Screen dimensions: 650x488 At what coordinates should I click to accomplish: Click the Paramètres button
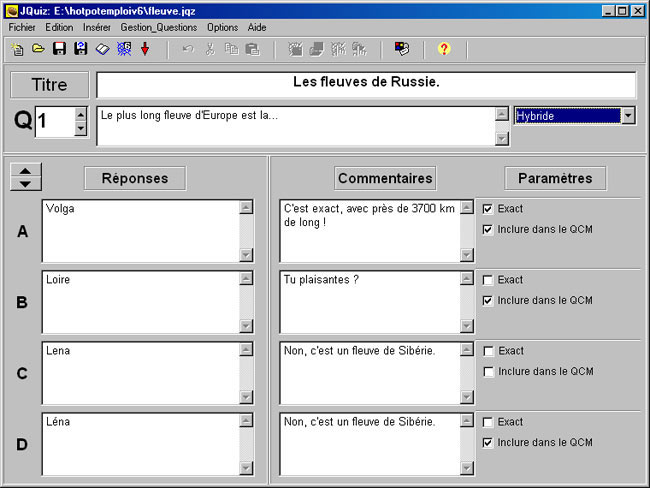(x=555, y=178)
